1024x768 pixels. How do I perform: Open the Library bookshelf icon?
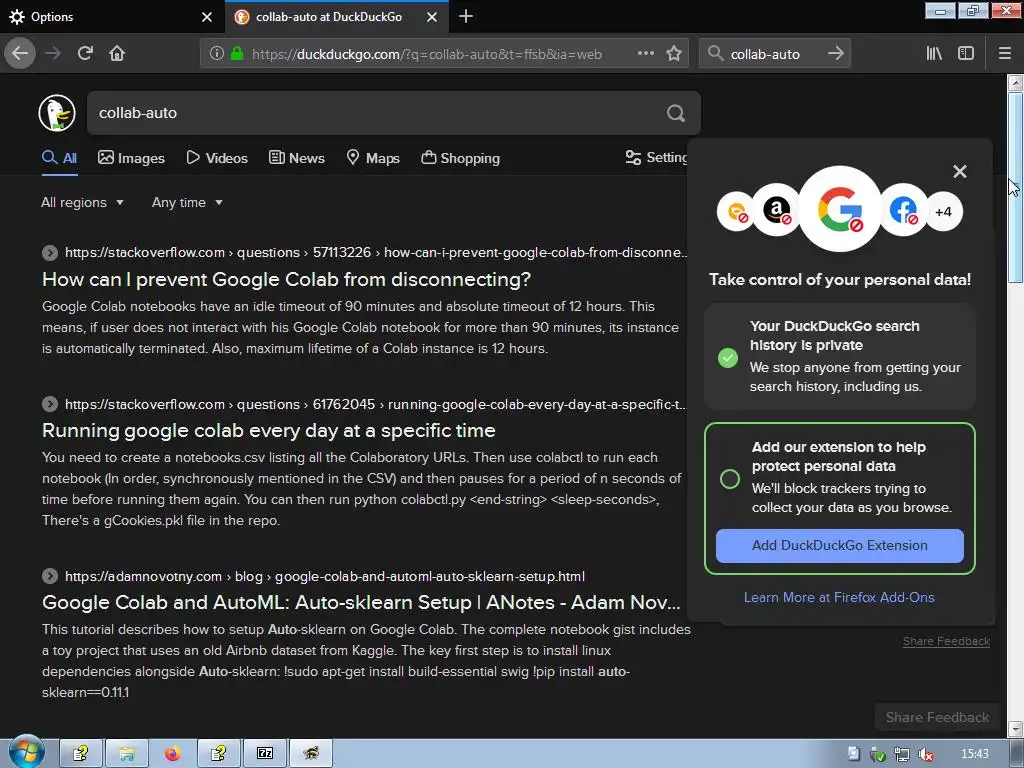934,53
